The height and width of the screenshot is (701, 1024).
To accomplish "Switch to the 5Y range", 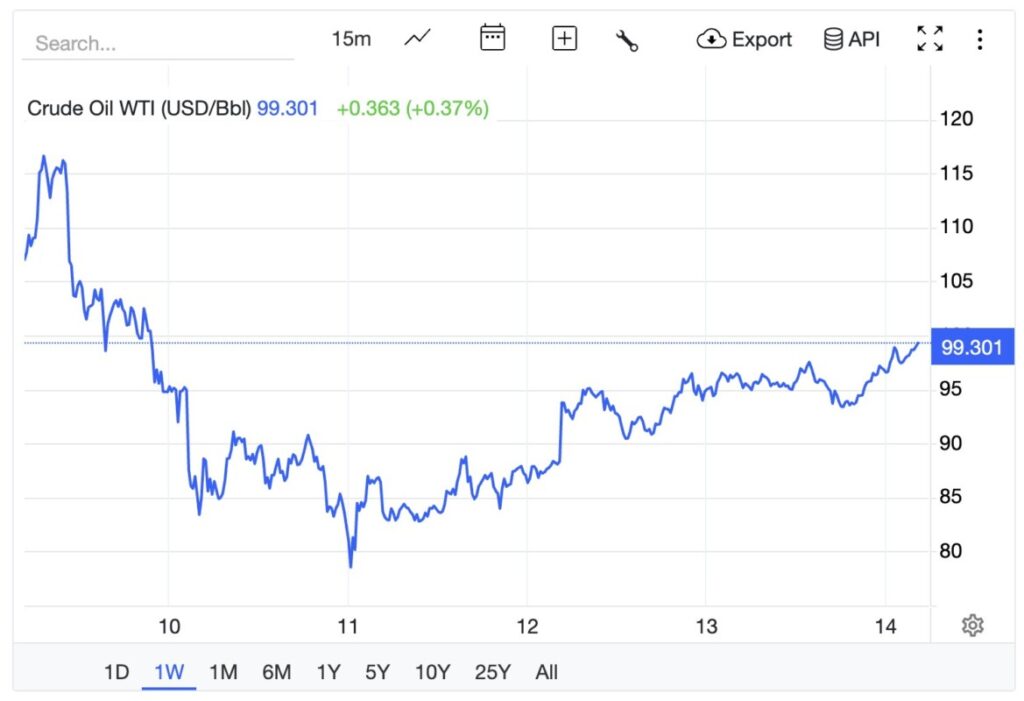I will tap(377, 672).
